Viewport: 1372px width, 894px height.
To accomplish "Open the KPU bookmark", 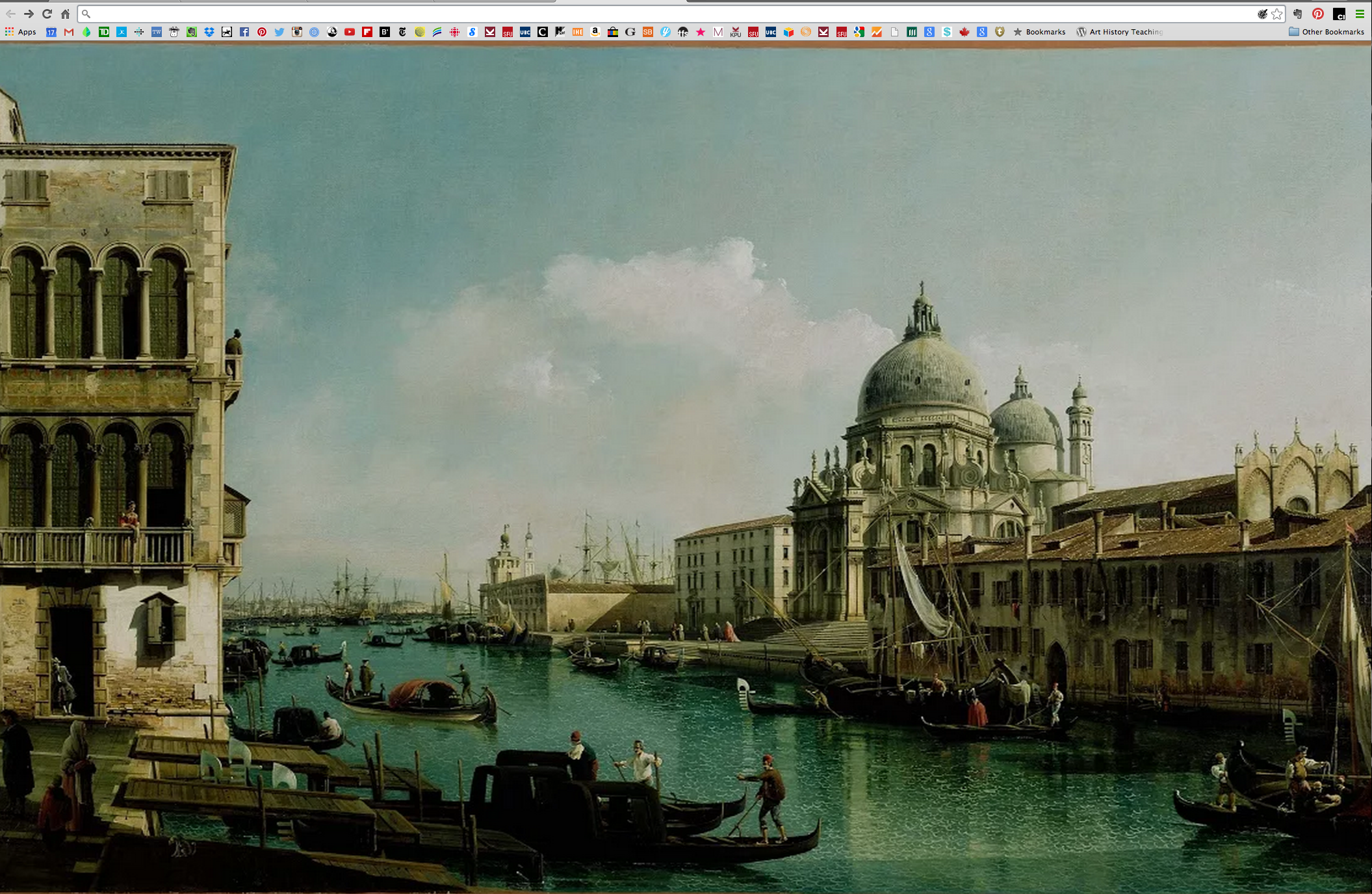I will (736, 32).
